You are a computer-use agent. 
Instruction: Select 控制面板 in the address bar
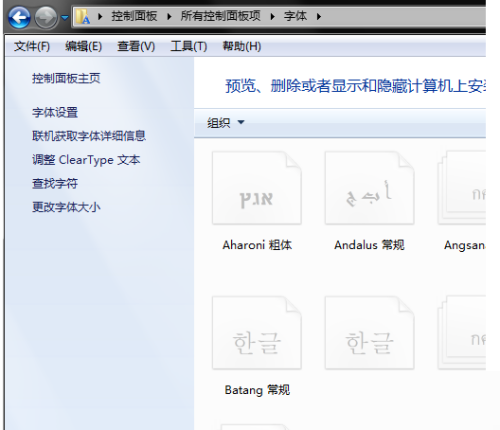(x=134, y=16)
